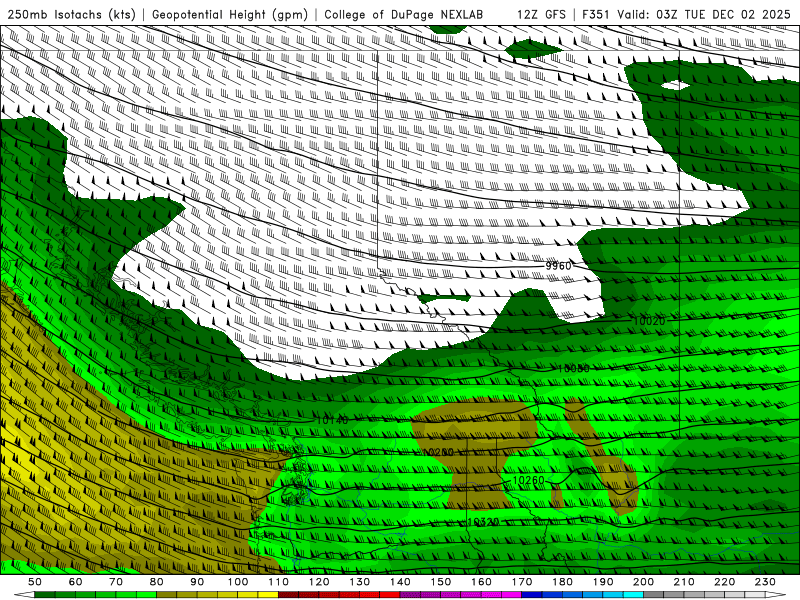Click the 'F351' forecast hour text
Image resolution: width=800 pixels, height=600 pixels.
595,14
